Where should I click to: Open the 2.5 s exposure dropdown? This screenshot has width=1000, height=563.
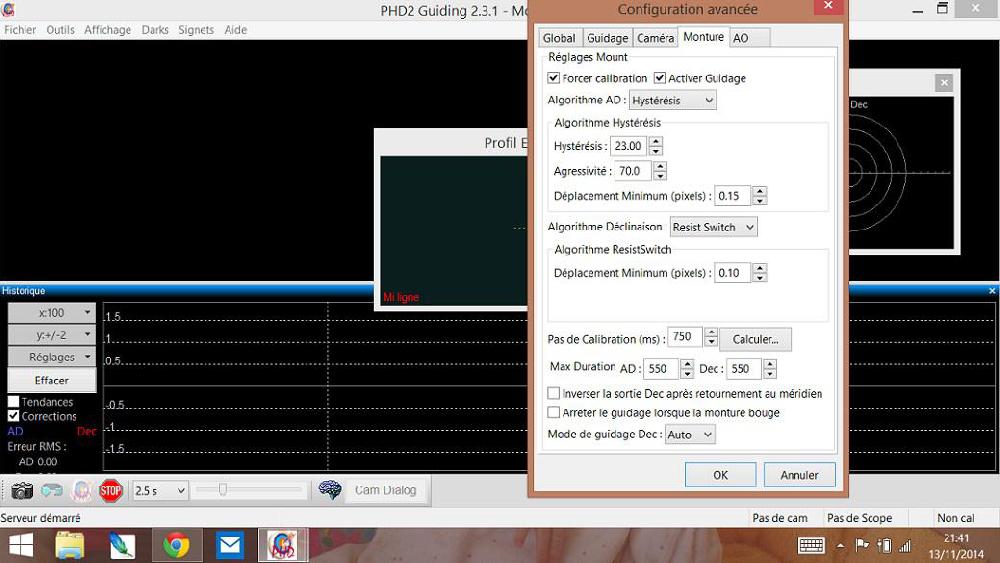[x=160, y=490]
